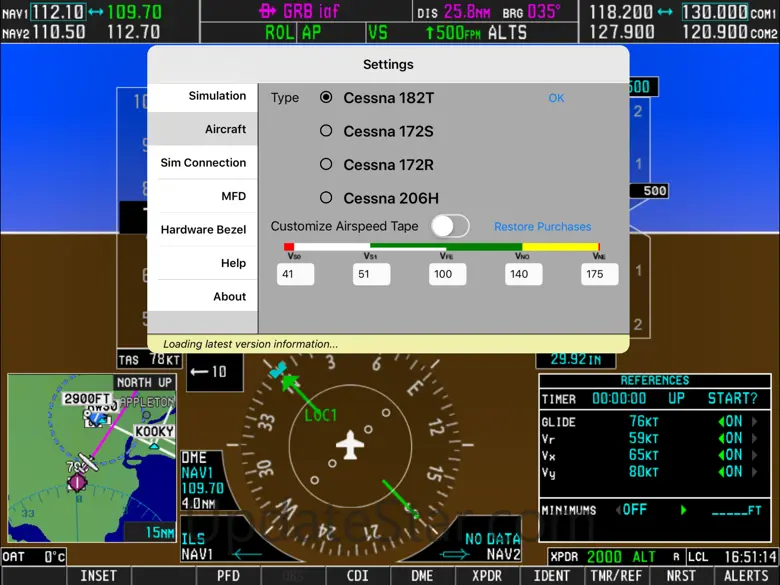Viewport: 780px width, 585px height.
Task: Pick Cessna 206H aircraft type
Action: click(x=326, y=197)
